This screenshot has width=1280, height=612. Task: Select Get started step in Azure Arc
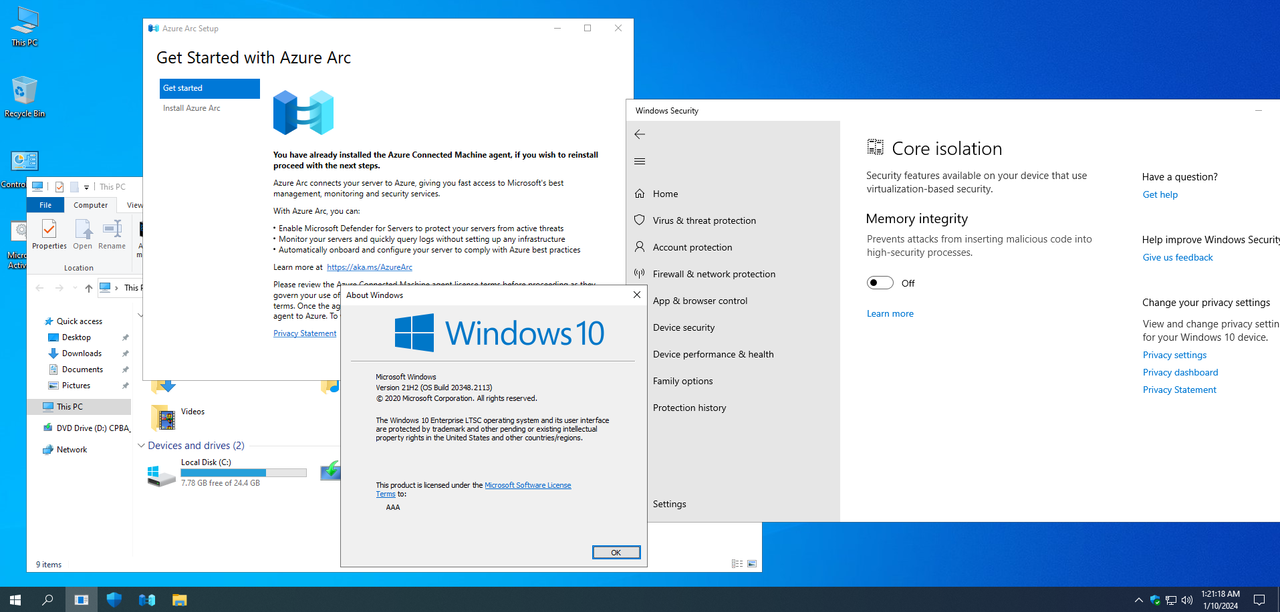[209, 88]
